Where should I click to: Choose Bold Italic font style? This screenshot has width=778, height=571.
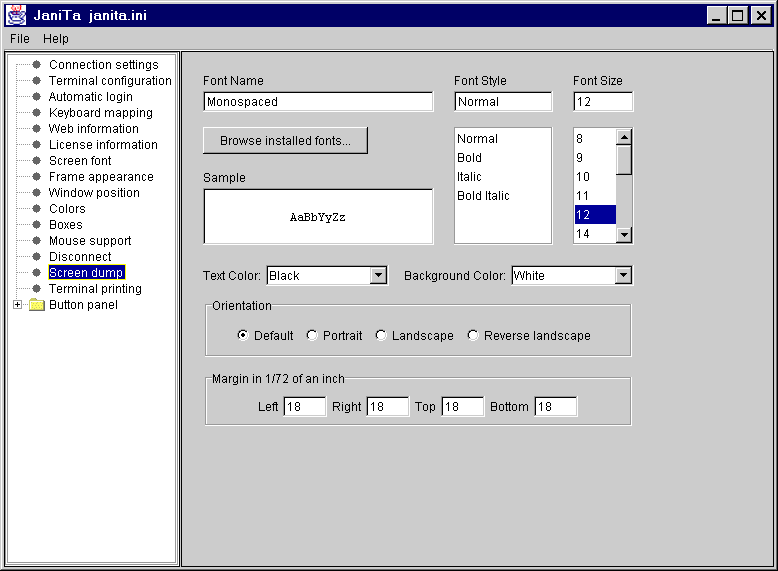503,195
